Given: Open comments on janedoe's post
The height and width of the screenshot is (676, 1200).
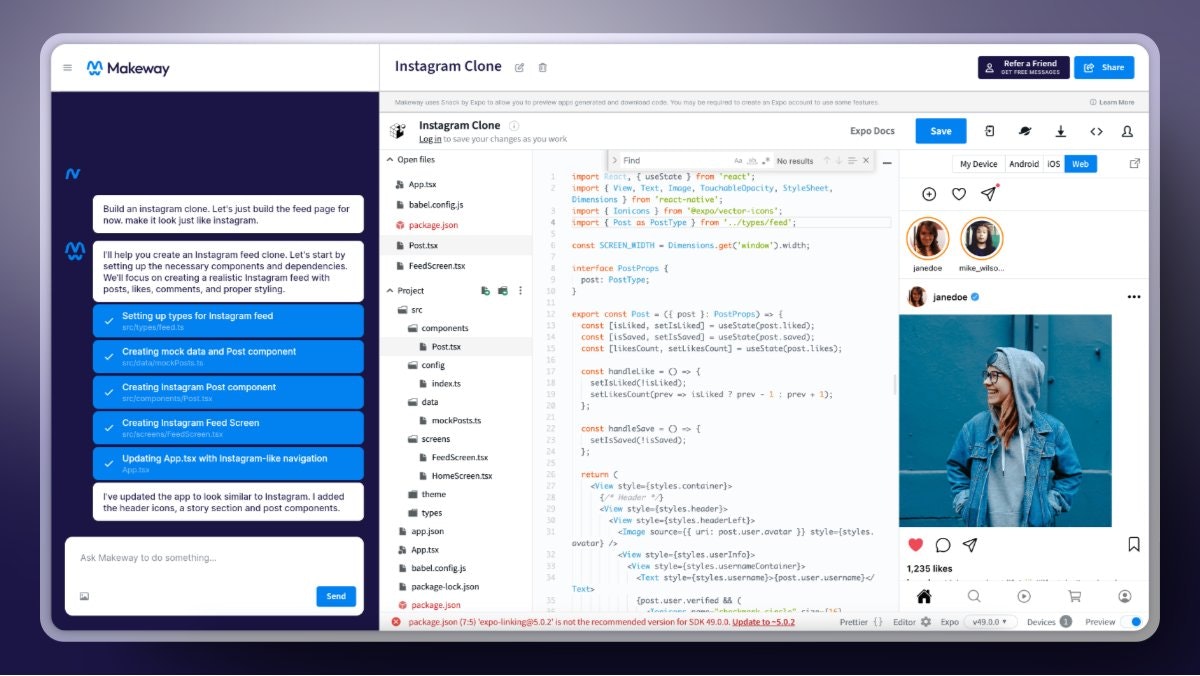Looking at the screenshot, I should point(942,545).
